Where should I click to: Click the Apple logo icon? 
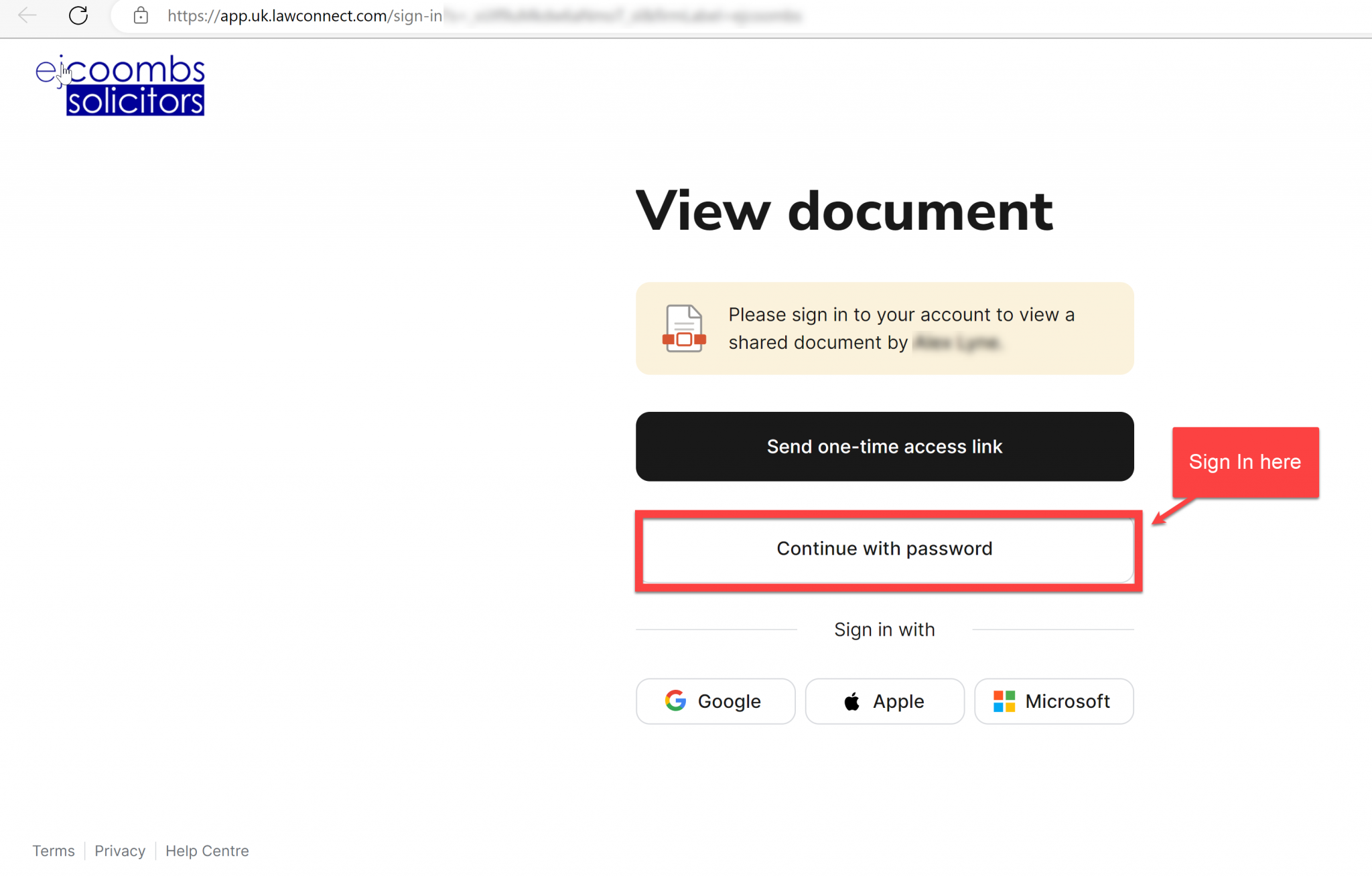coord(851,701)
